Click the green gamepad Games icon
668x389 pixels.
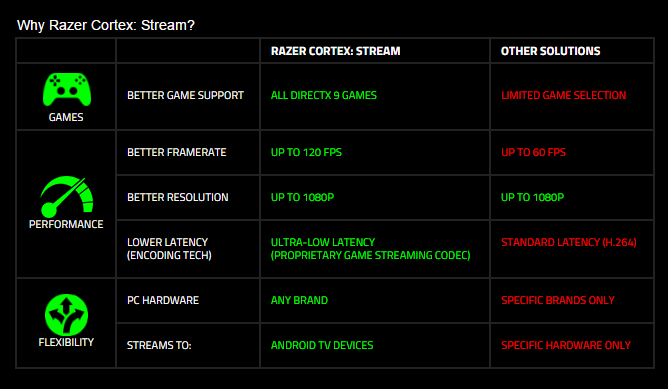tap(67, 89)
